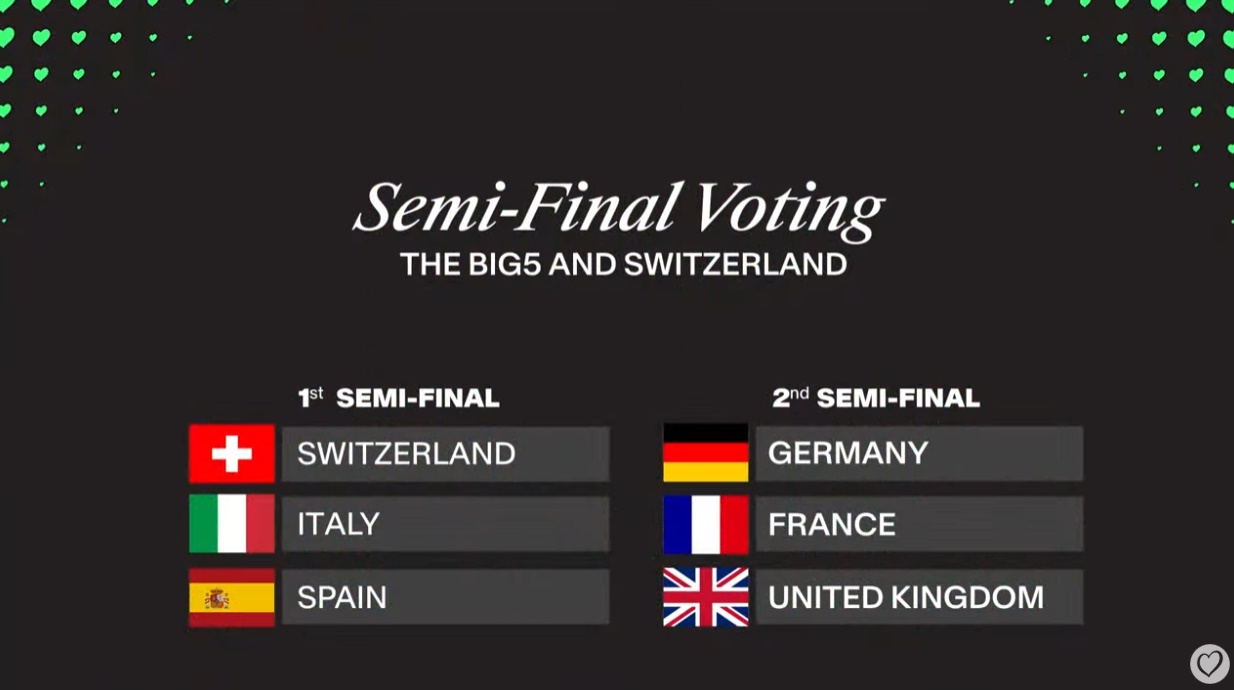Select the Germany flag icon

pyautogui.click(x=705, y=453)
